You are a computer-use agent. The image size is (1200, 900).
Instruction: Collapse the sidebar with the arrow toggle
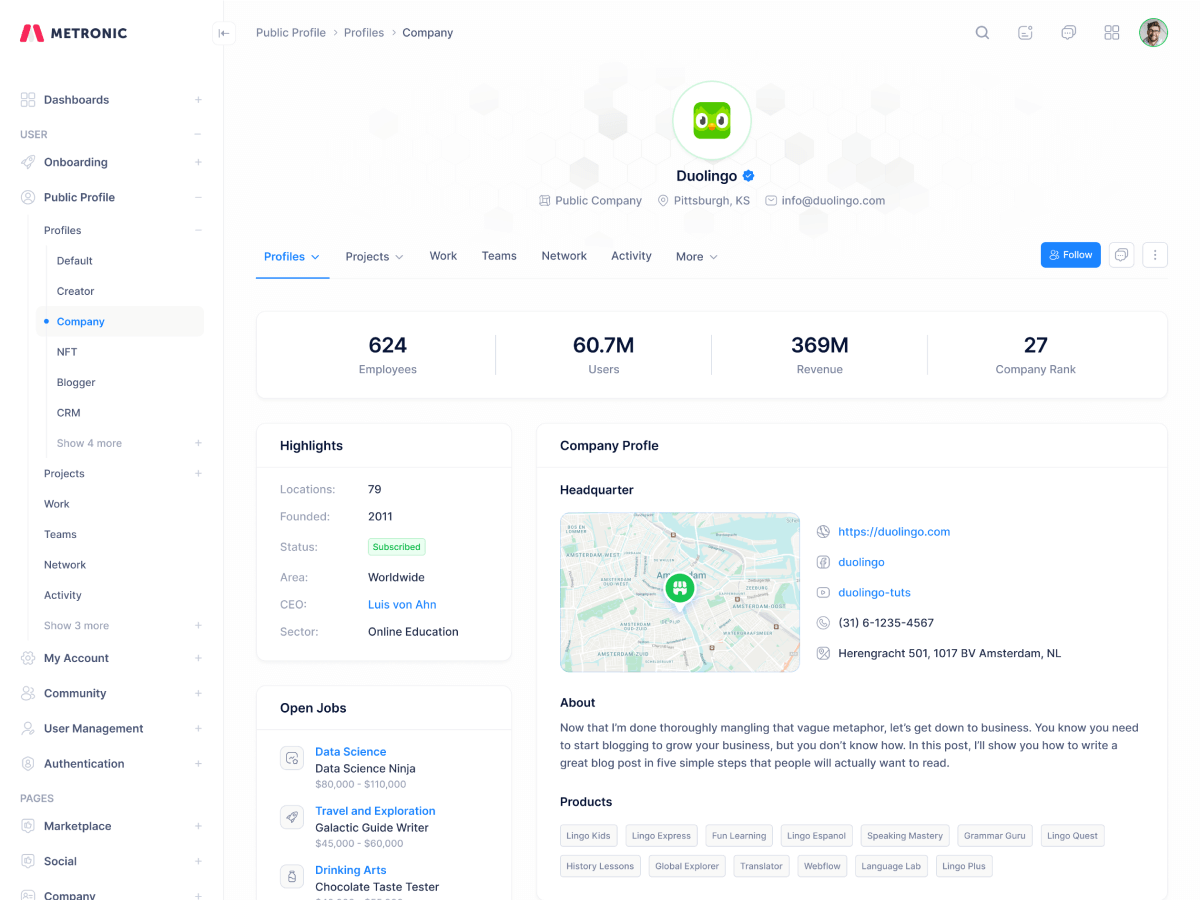tap(224, 33)
